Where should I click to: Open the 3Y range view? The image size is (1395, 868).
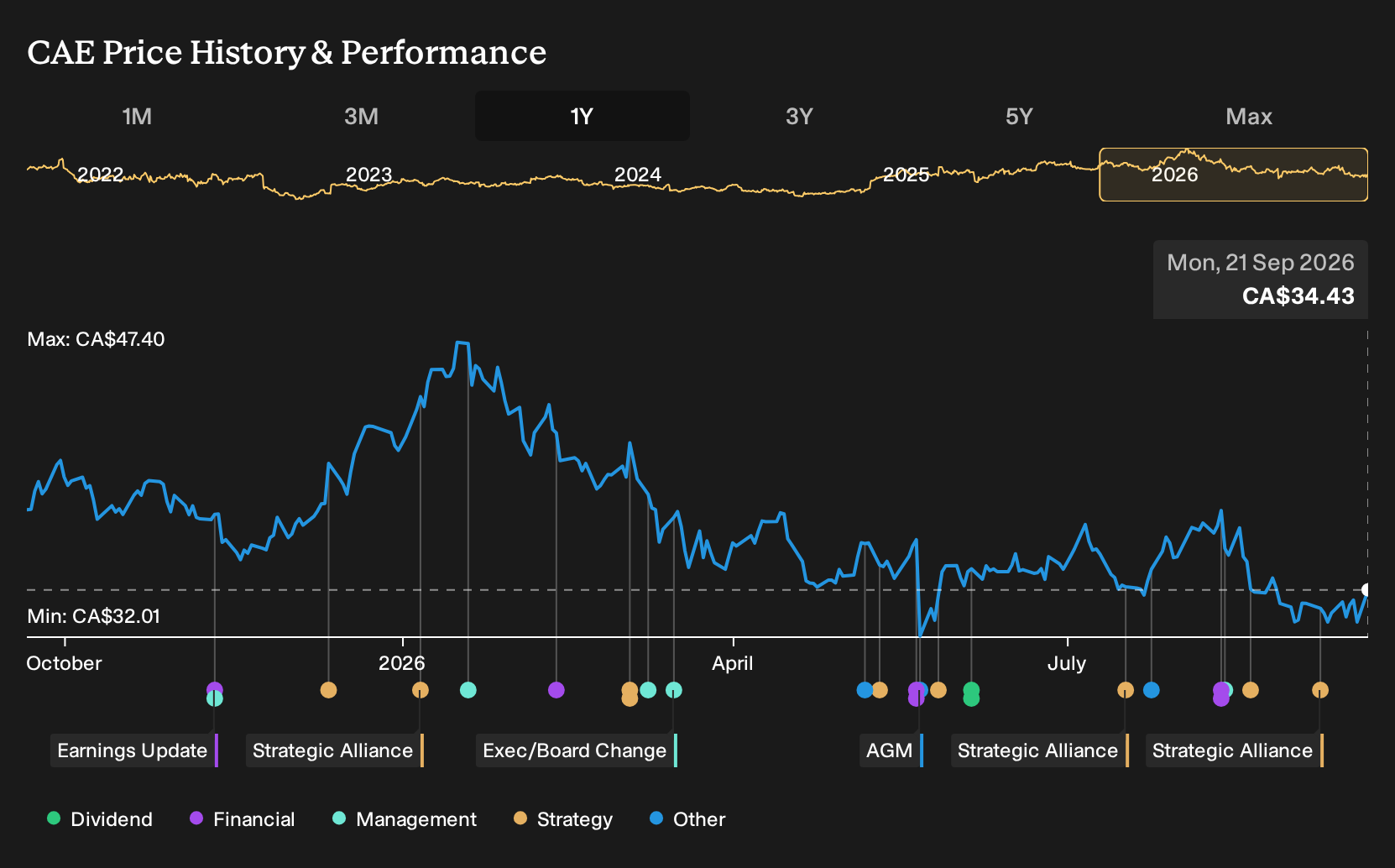tap(799, 116)
